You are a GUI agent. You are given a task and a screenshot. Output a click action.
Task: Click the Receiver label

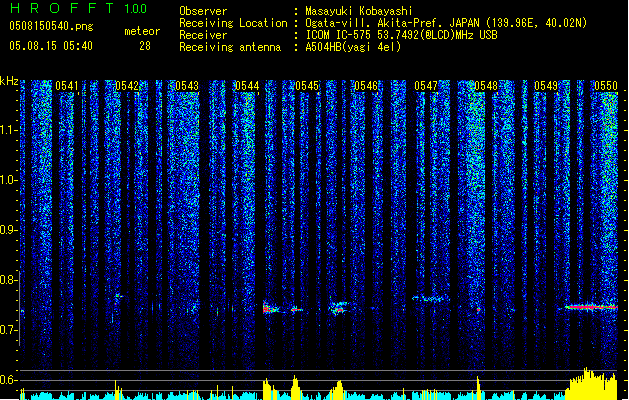pos(203,35)
